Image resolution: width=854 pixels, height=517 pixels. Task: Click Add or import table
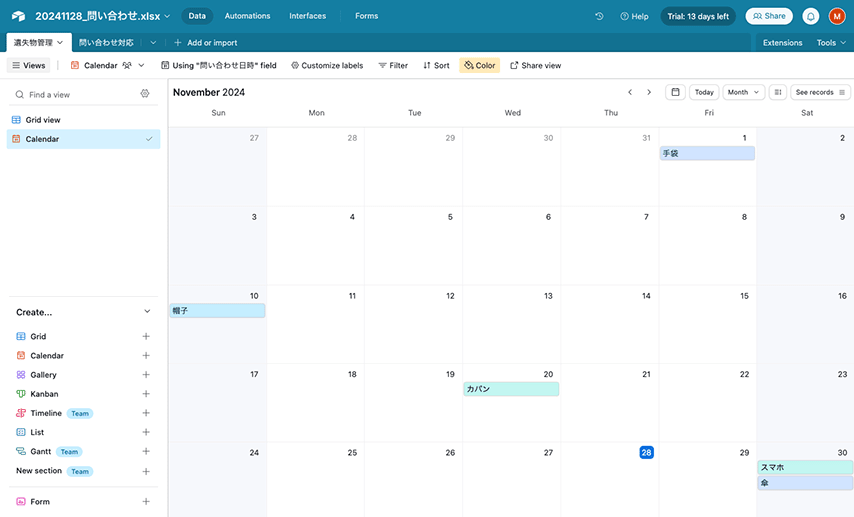205,42
